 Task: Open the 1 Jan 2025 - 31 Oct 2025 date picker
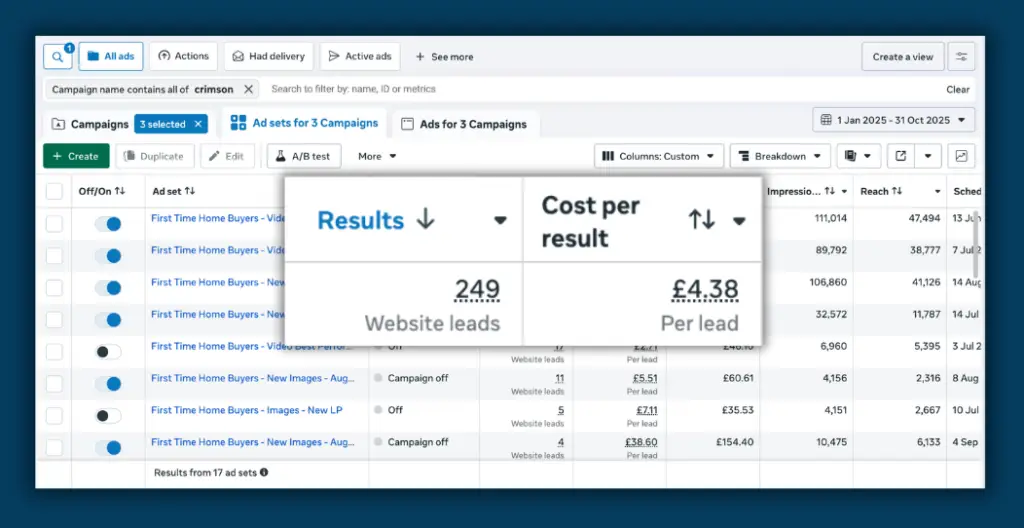point(893,120)
